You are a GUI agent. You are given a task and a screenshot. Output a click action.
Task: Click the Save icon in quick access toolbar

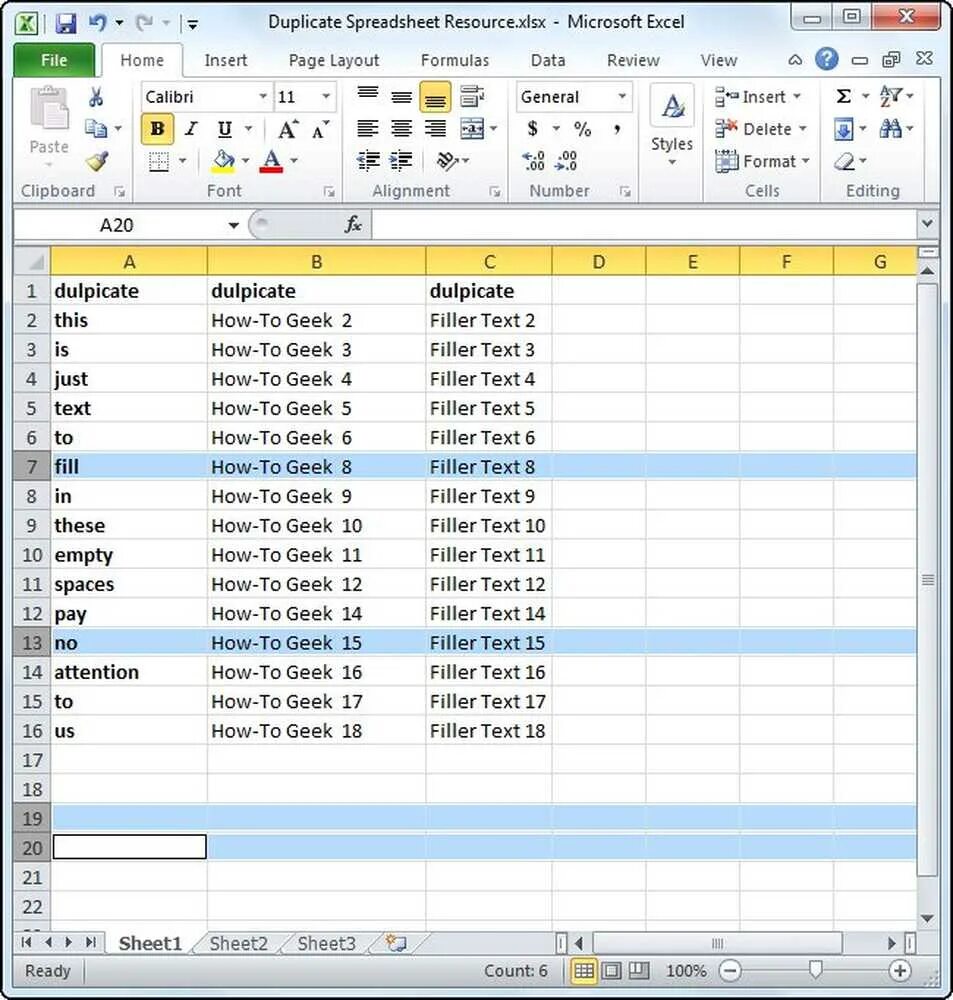(x=66, y=24)
